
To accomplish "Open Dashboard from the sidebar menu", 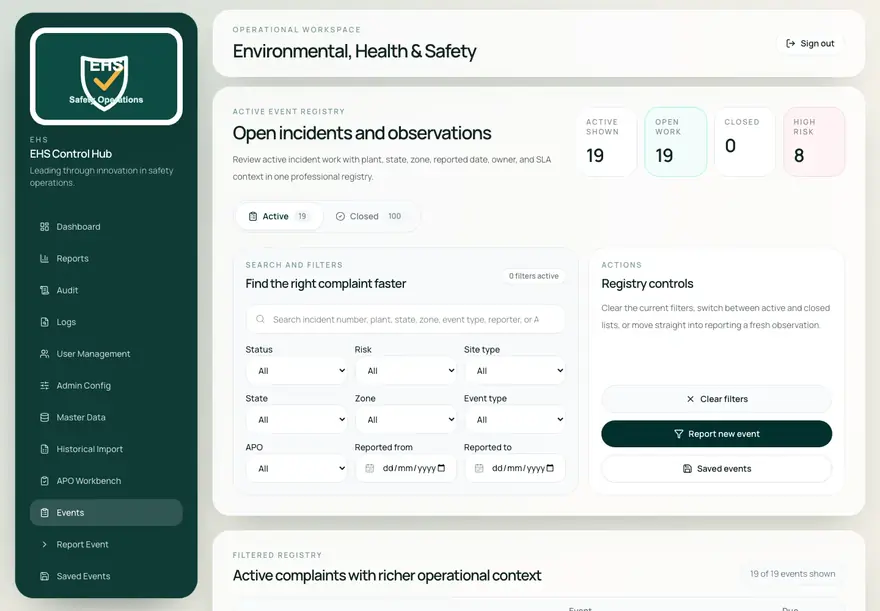I will 106,227.
